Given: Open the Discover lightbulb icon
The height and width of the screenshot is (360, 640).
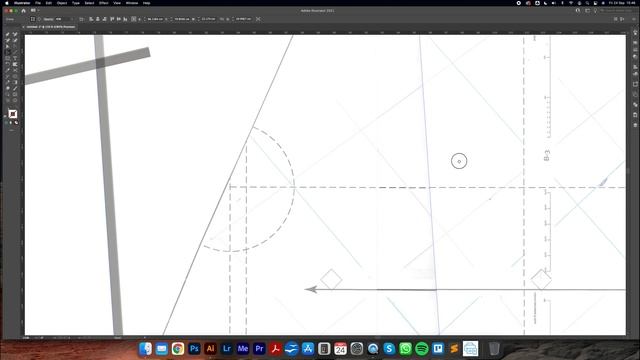Looking at the screenshot, I should [x=596, y=11].
